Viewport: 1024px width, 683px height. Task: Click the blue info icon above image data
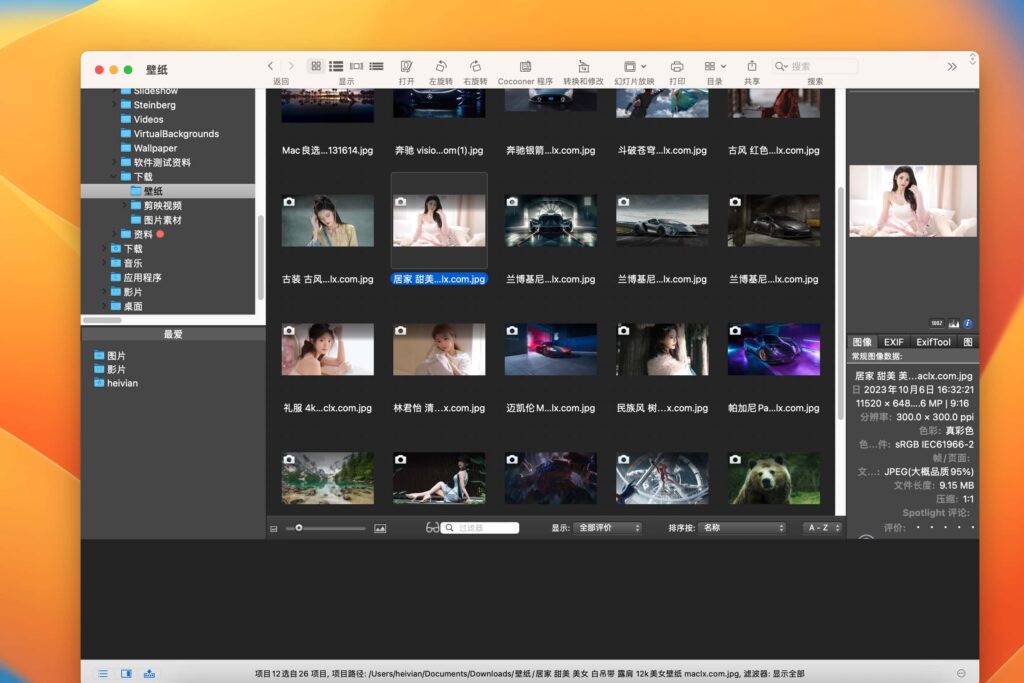[x=969, y=322]
